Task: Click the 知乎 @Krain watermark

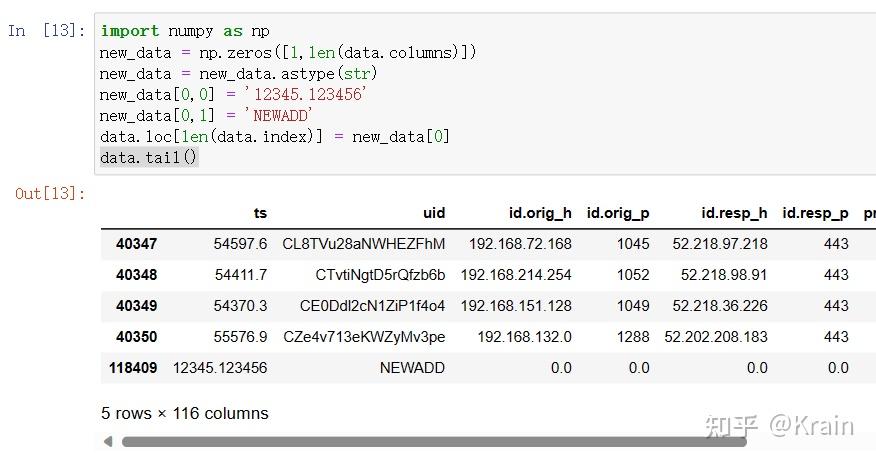Action: pos(779,425)
